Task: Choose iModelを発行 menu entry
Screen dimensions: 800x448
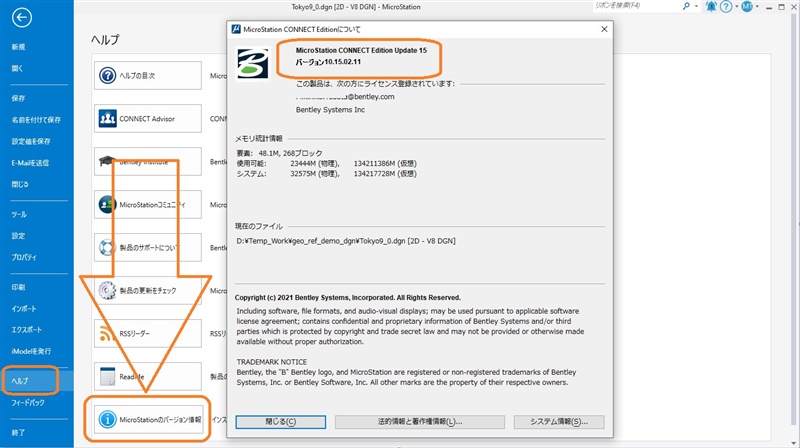Action: click(x=31, y=351)
